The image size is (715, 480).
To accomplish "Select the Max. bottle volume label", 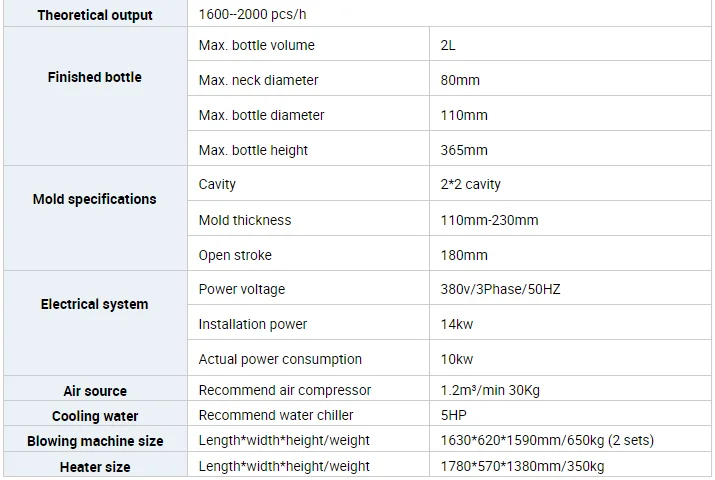I will 256,45.
